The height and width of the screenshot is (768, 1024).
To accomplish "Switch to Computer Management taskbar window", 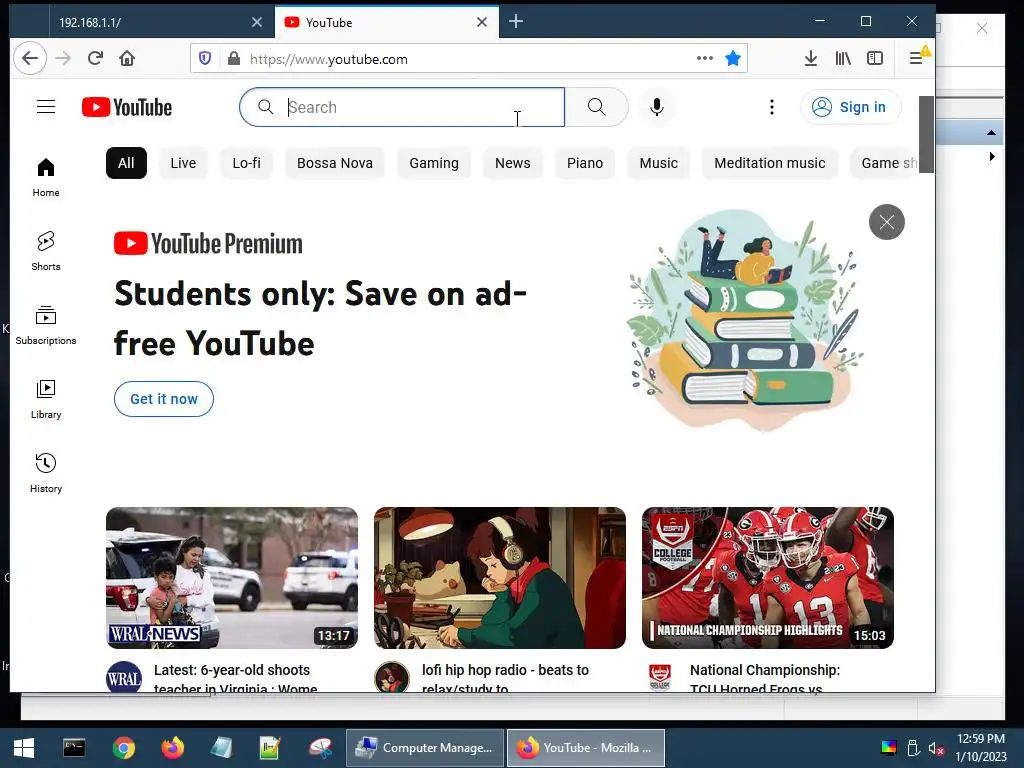I will [x=424, y=748].
